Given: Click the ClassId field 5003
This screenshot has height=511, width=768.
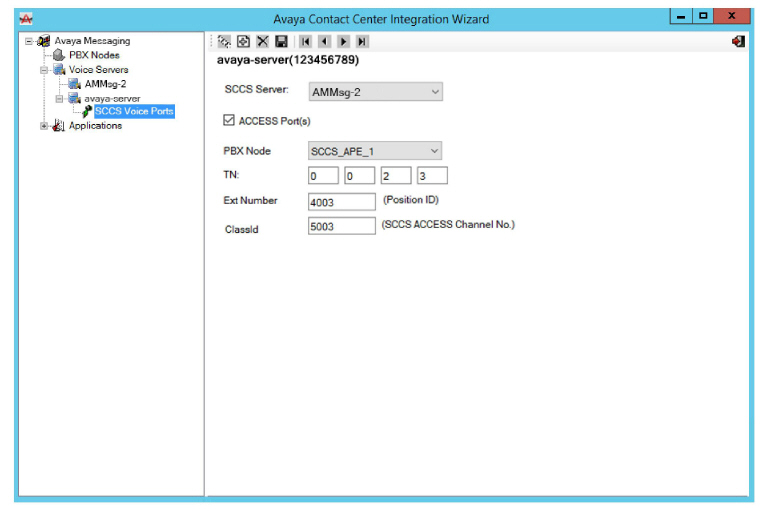Looking at the screenshot, I should click(x=342, y=226).
